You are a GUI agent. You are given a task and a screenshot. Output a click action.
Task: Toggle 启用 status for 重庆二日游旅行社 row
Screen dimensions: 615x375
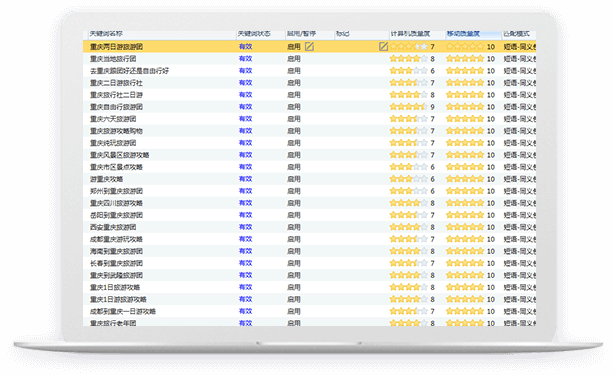tap(294, 83)
